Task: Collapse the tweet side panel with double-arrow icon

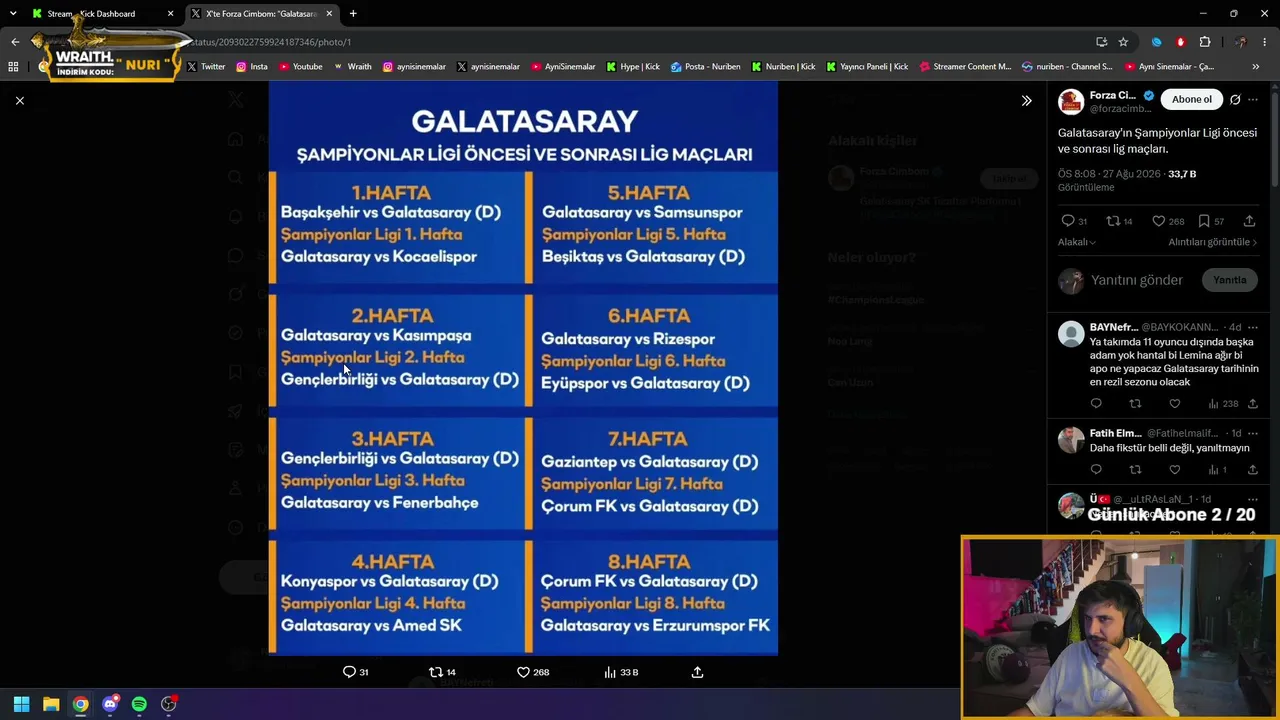Action: tap(1026, 100)
